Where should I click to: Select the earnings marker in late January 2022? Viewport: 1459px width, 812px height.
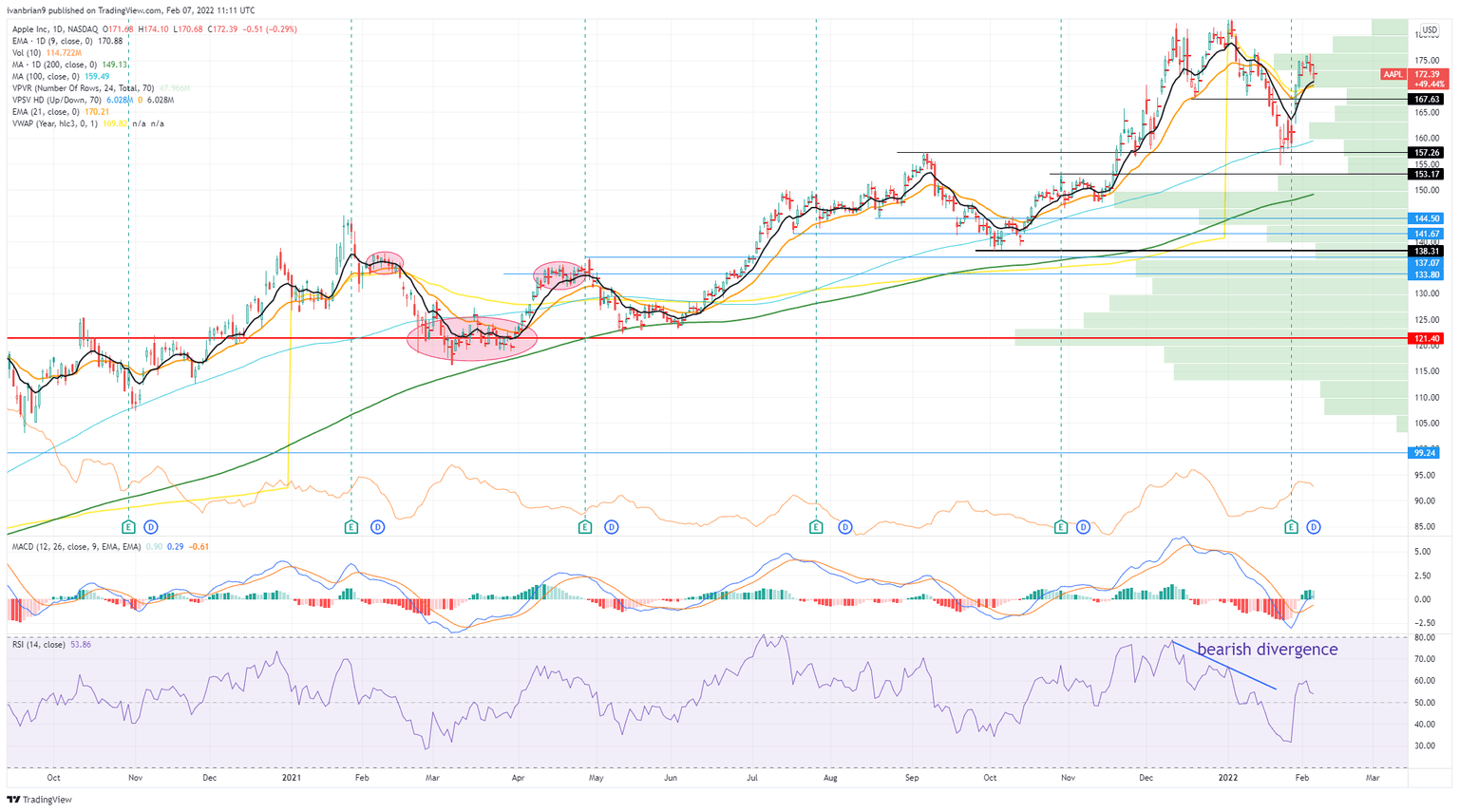1291,527
